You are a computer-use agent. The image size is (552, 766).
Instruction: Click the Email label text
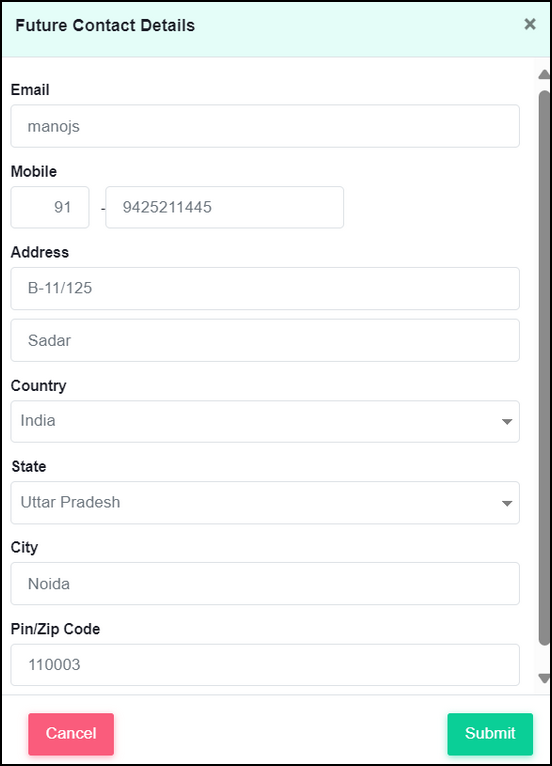(30, 90)
